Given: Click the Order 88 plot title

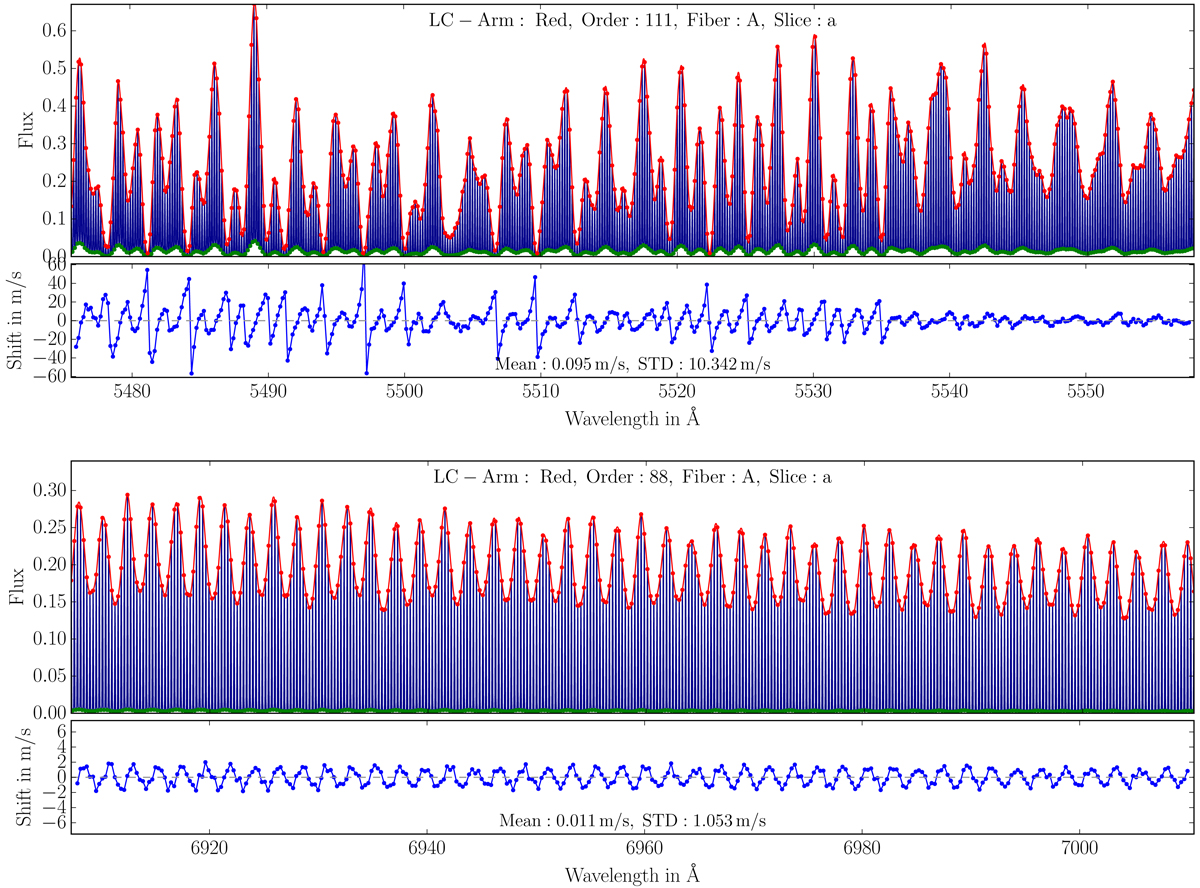Looking at the screenshot, I should tap(634, 477).
